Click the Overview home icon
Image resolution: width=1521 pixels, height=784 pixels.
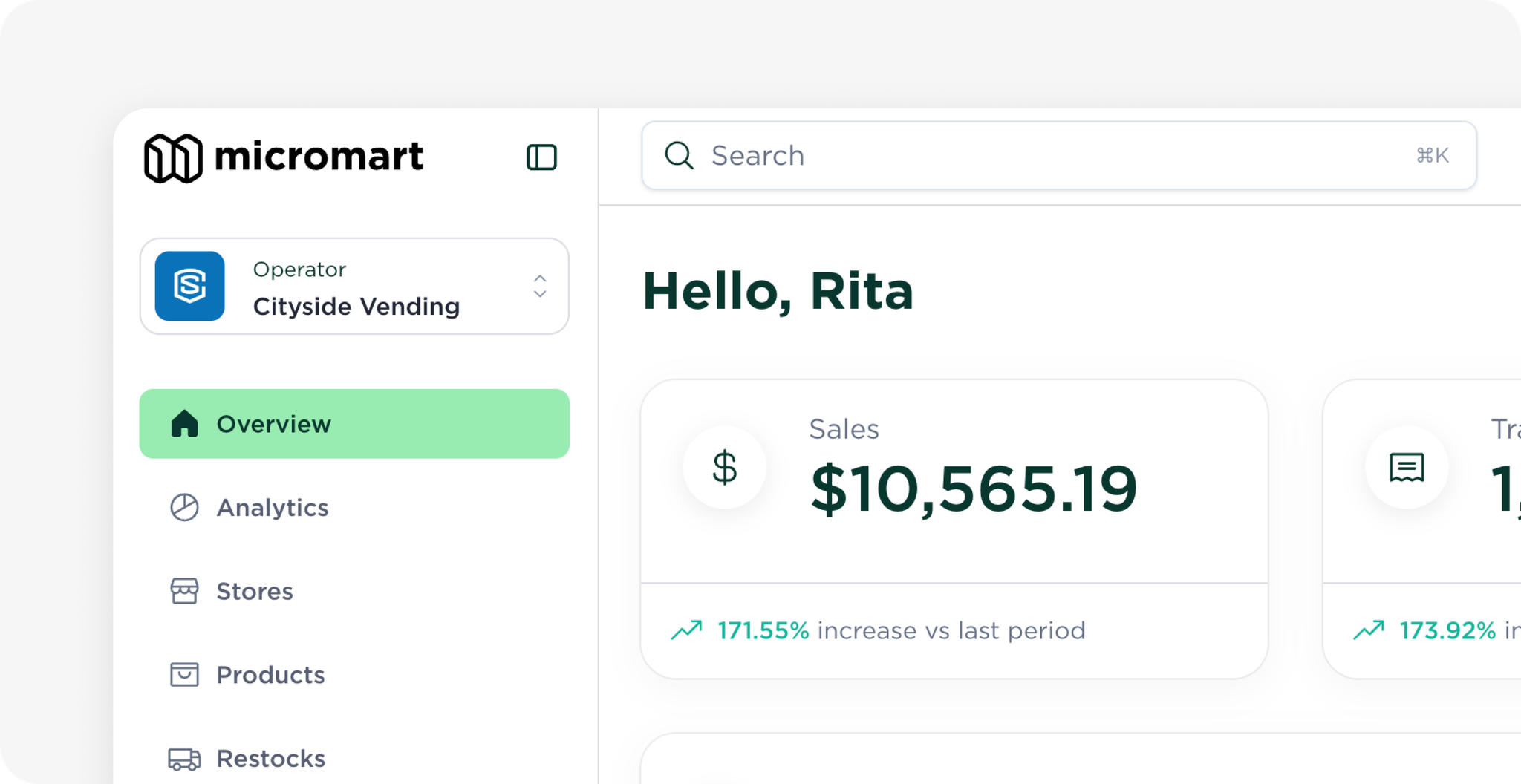click(x=184, y=423)
